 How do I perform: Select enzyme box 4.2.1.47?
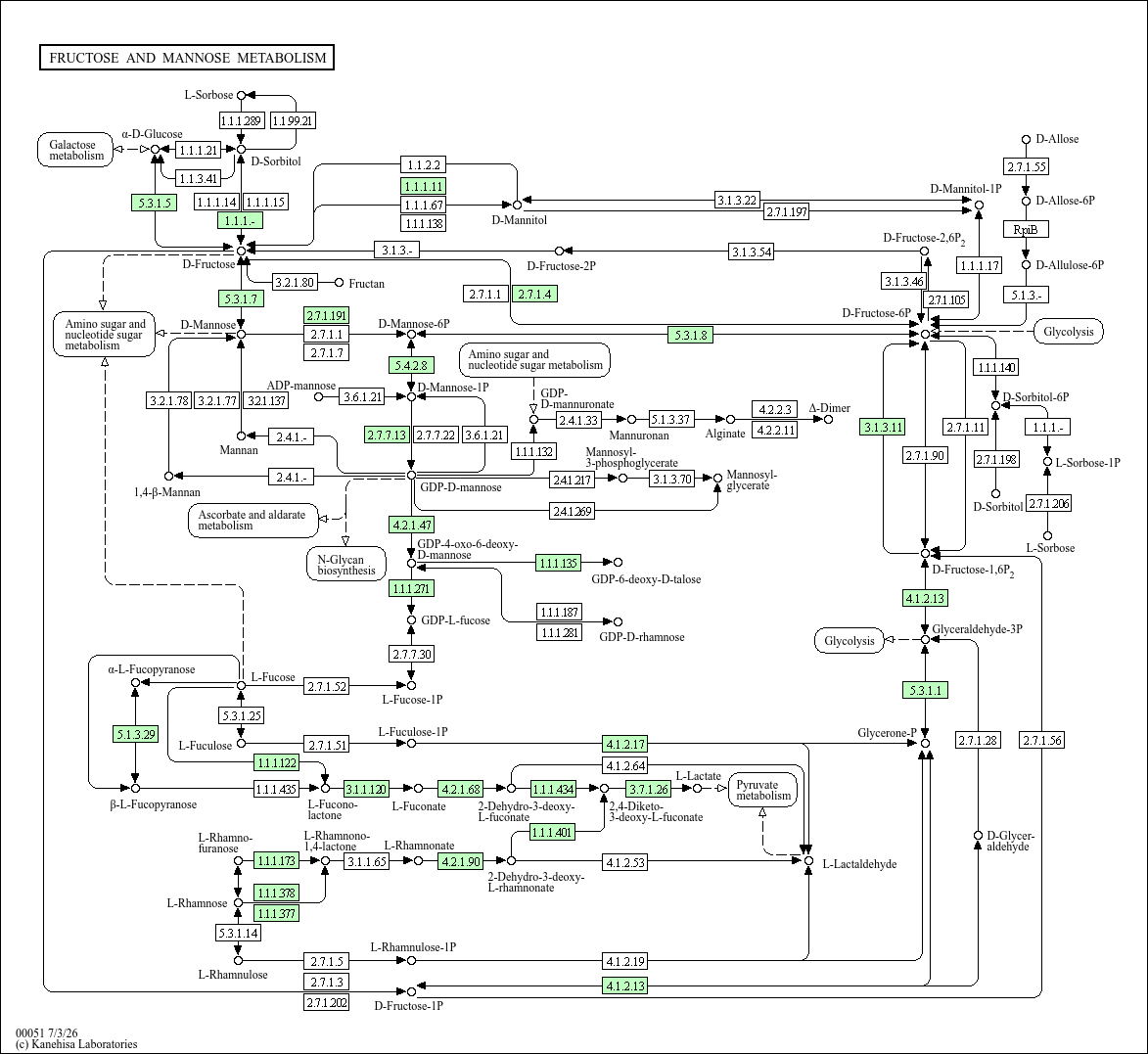411,525
